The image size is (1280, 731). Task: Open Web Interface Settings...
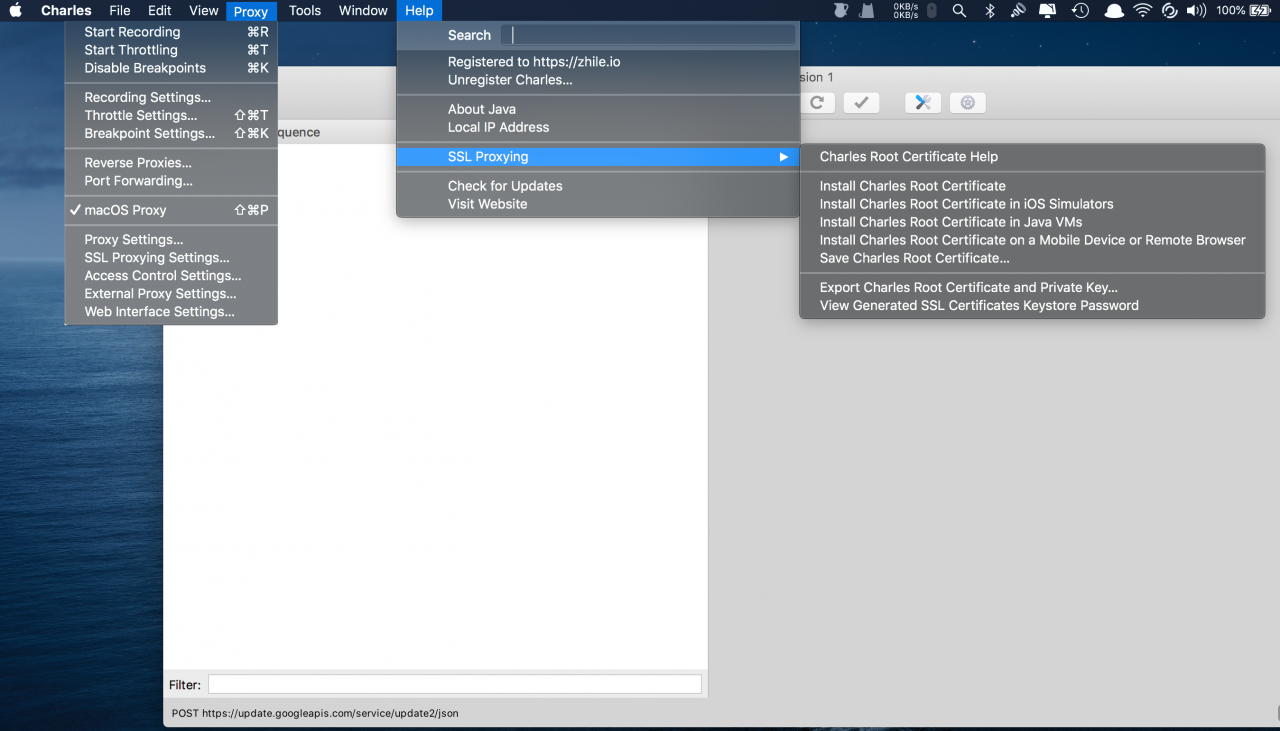(171, 312)
